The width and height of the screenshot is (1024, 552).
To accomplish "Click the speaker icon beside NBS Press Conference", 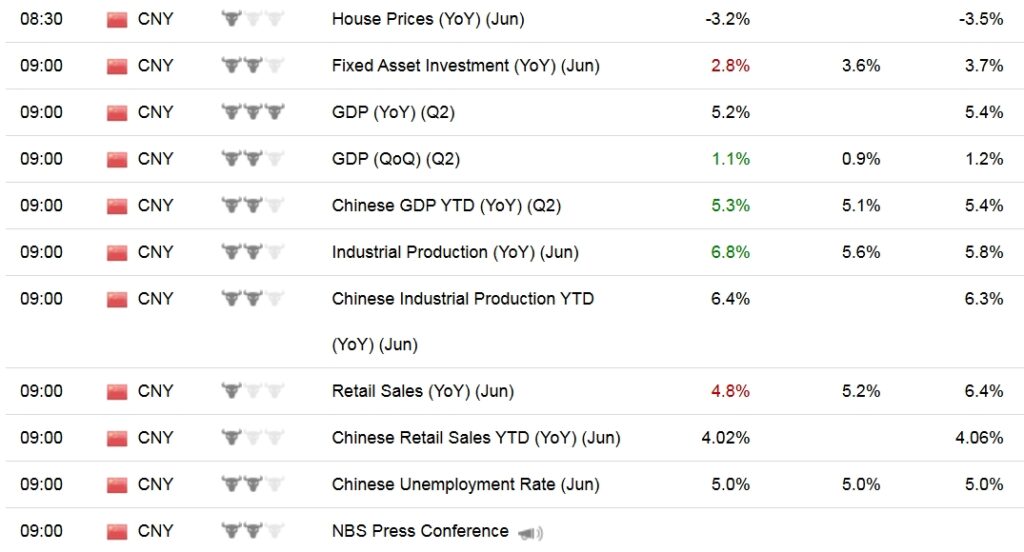I will pyautogui.click(x=530, y=532).
